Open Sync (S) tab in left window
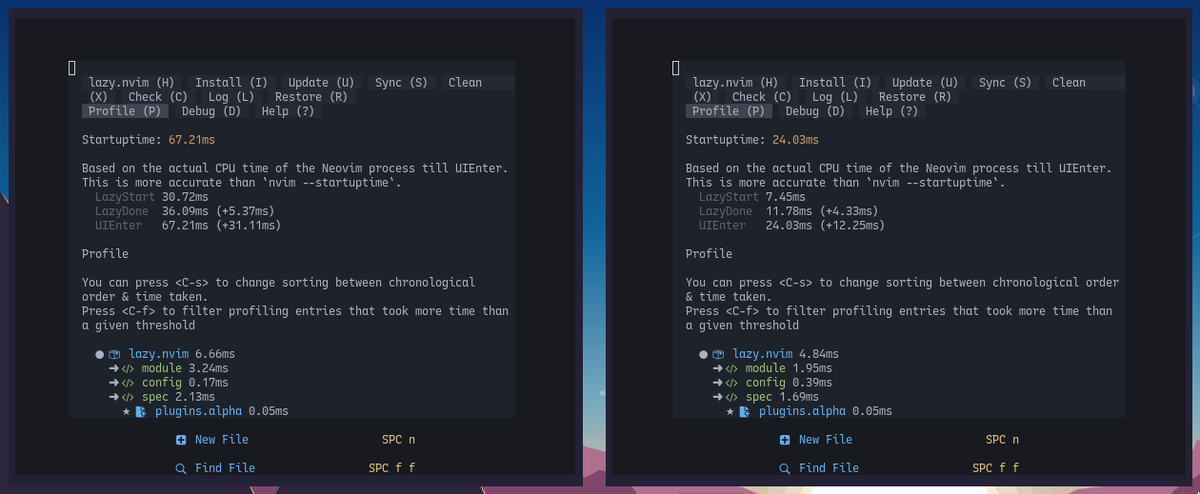1200x494 pixels. point(401,83)
